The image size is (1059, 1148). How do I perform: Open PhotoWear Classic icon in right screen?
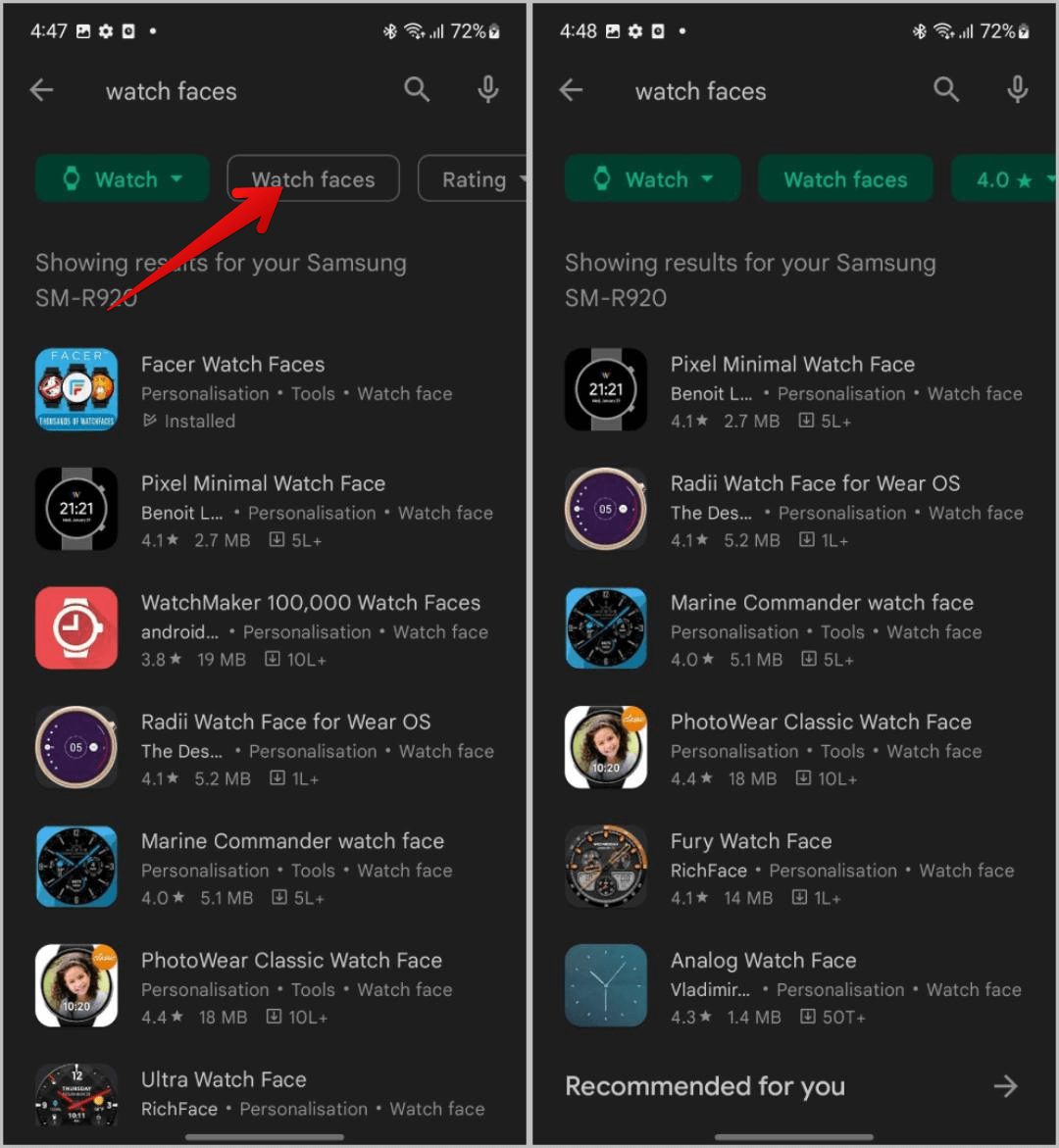(606, 747)
